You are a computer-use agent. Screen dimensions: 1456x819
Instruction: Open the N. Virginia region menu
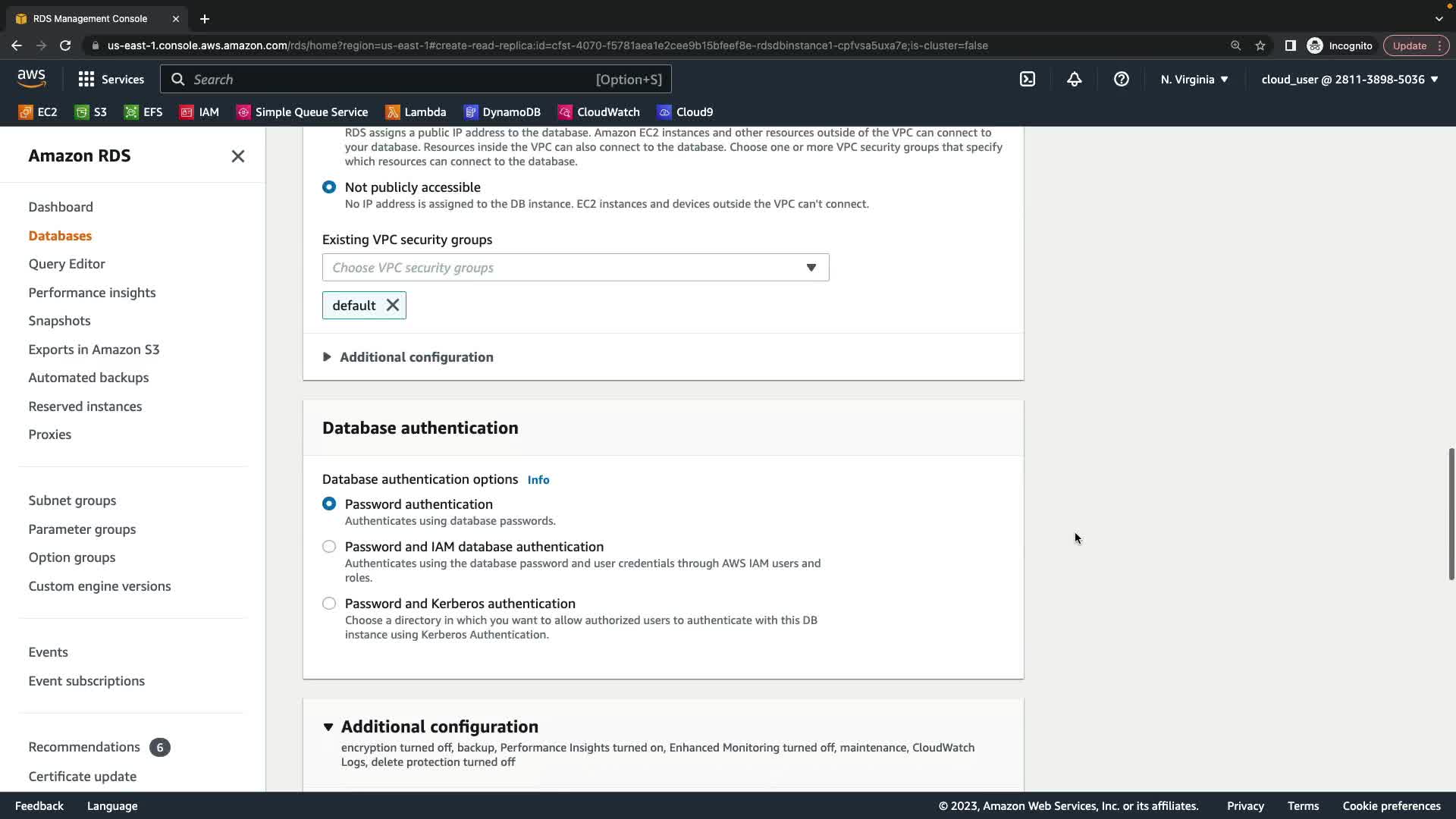tap(1194, 79)
